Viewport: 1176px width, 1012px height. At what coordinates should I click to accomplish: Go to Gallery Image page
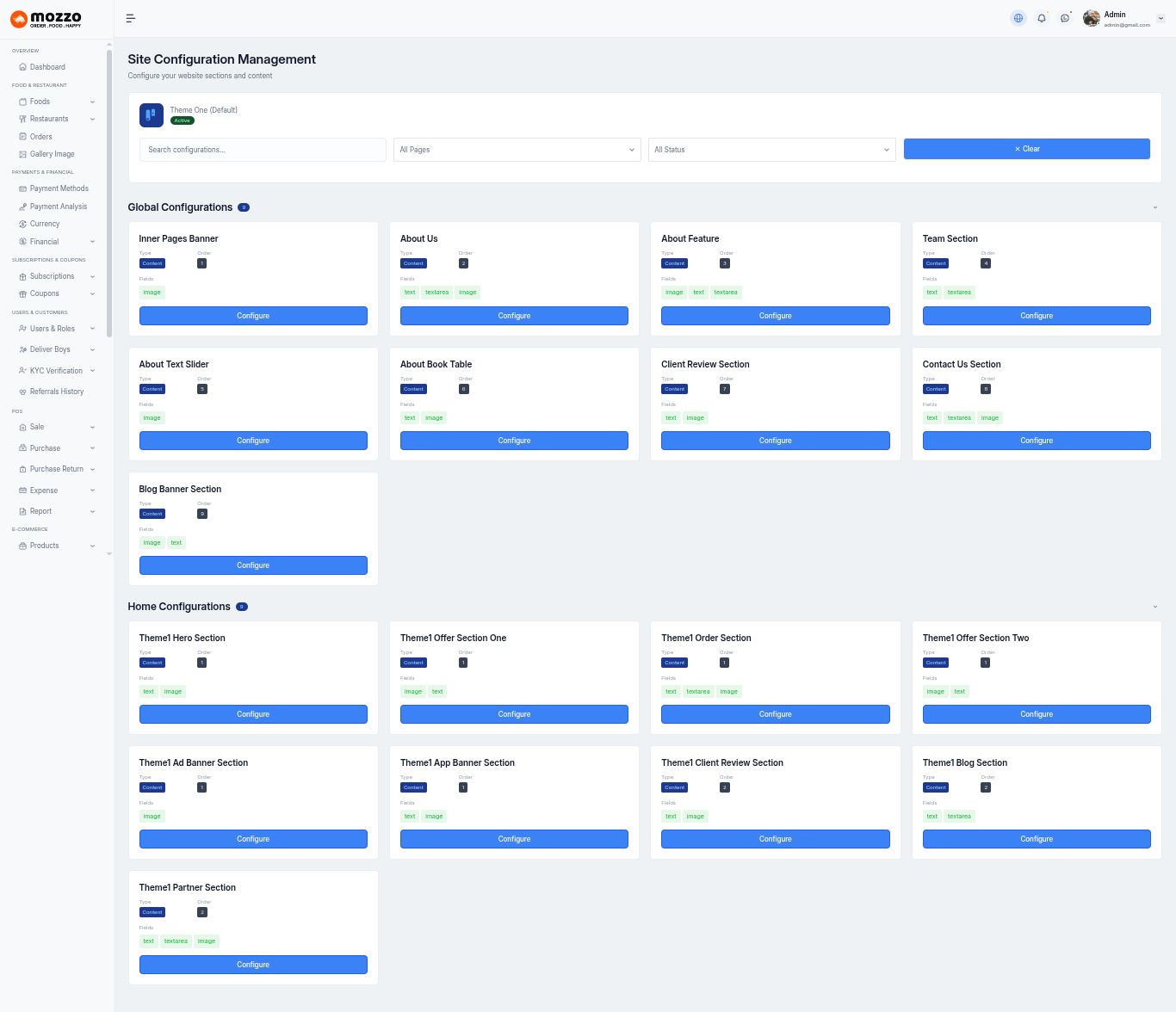(52, 154)
